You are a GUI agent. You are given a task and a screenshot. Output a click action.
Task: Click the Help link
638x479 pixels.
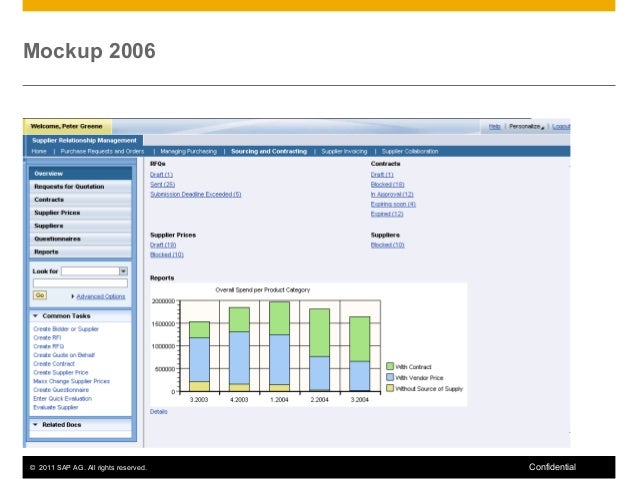click(x=494, y=127)
